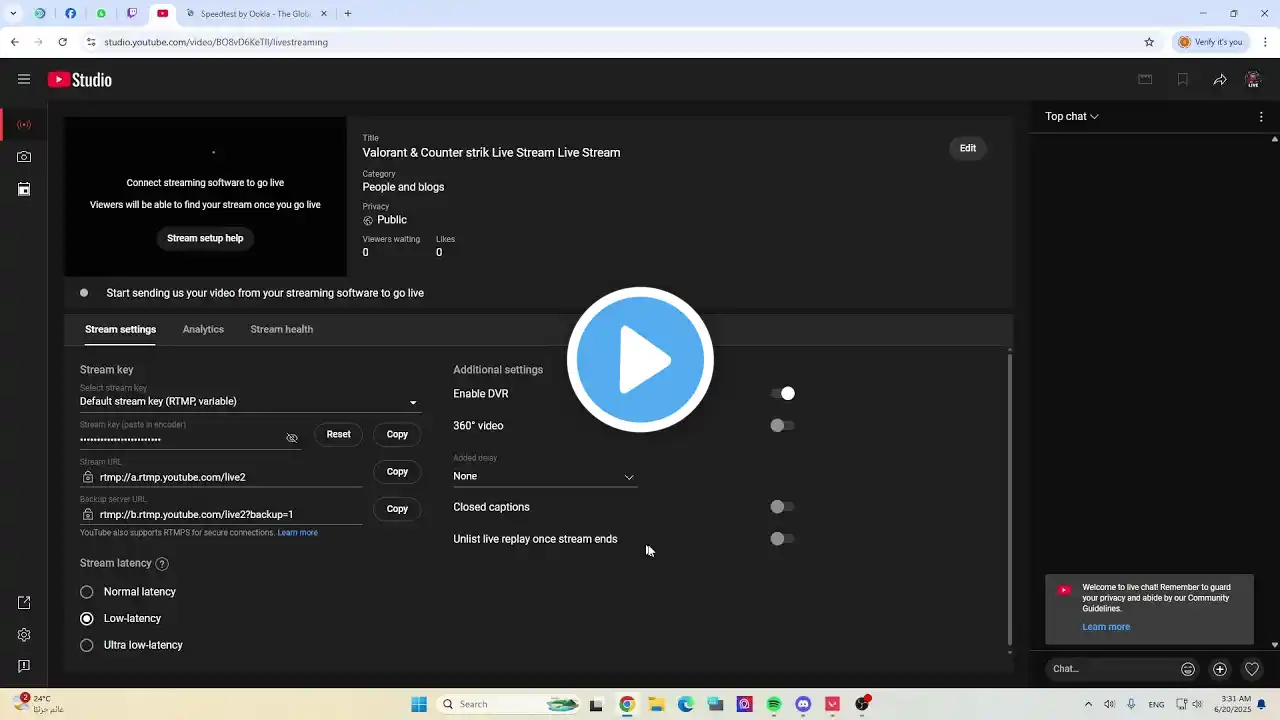Toggle the Closed captions switch

pos(782,507)
